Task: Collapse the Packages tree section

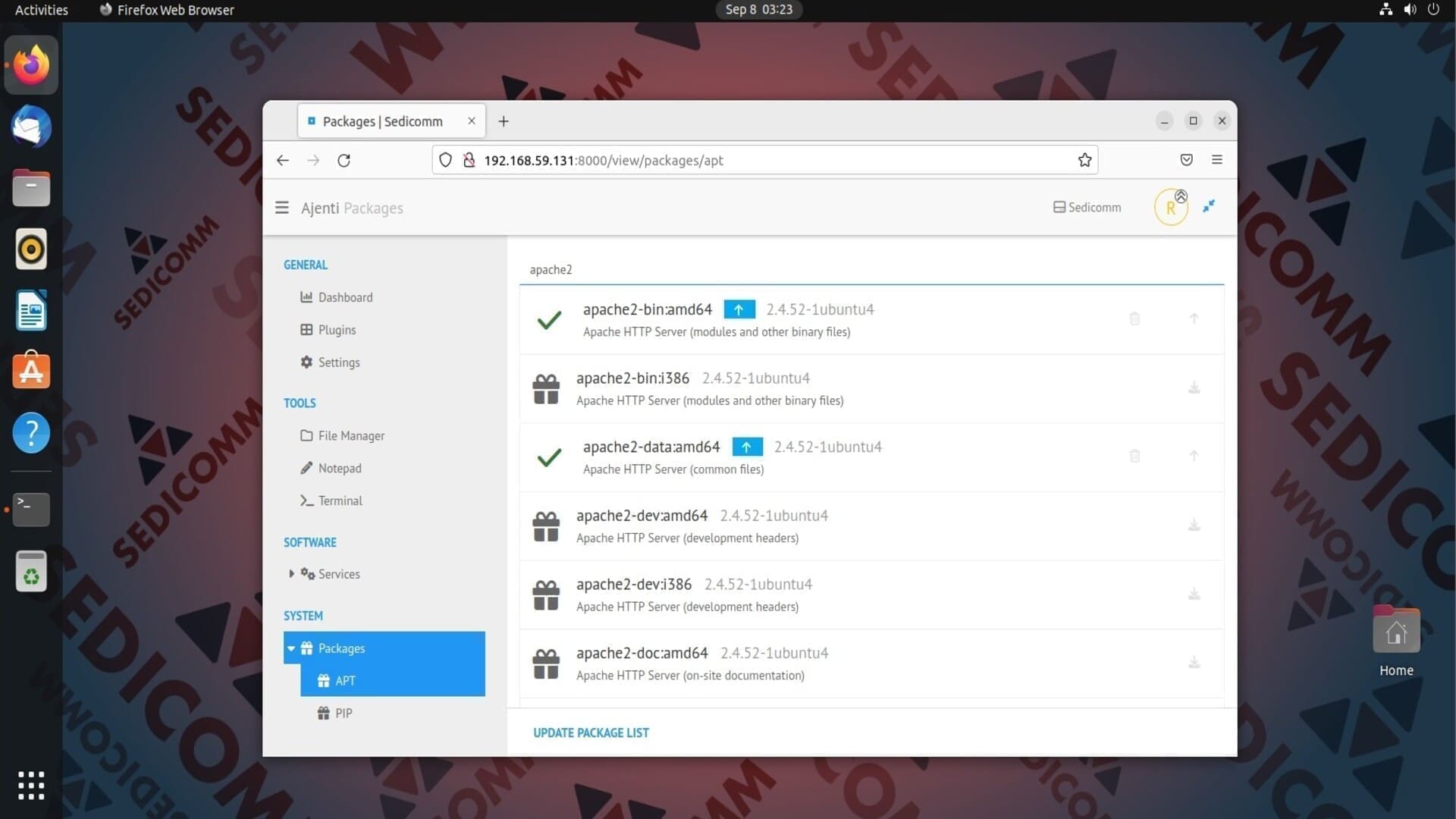Action: [x=291, y=648]
